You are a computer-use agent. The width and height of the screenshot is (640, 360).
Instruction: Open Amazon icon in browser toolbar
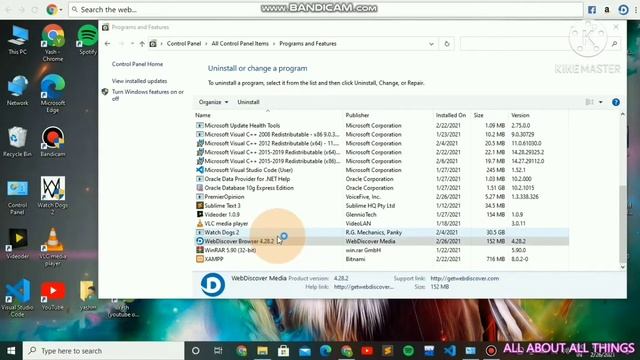point(607,10)
